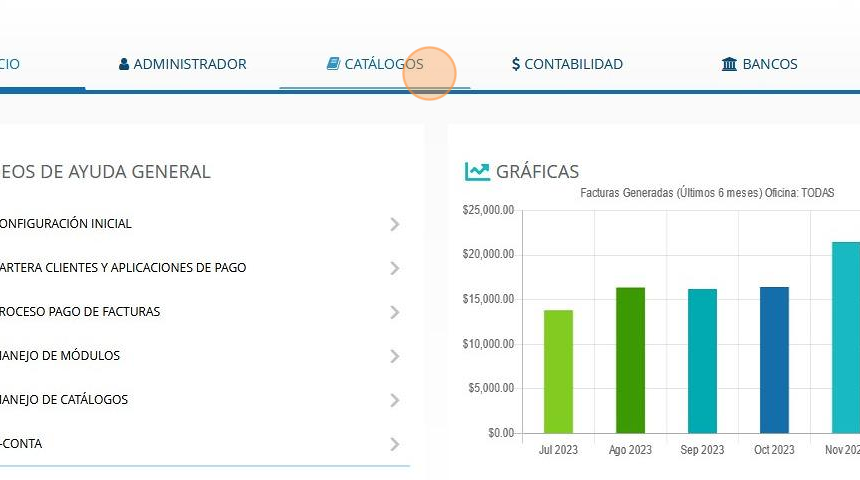
Task: Open the ADMINISTRADOR menu tab
Action: click(x=183, y=64)
